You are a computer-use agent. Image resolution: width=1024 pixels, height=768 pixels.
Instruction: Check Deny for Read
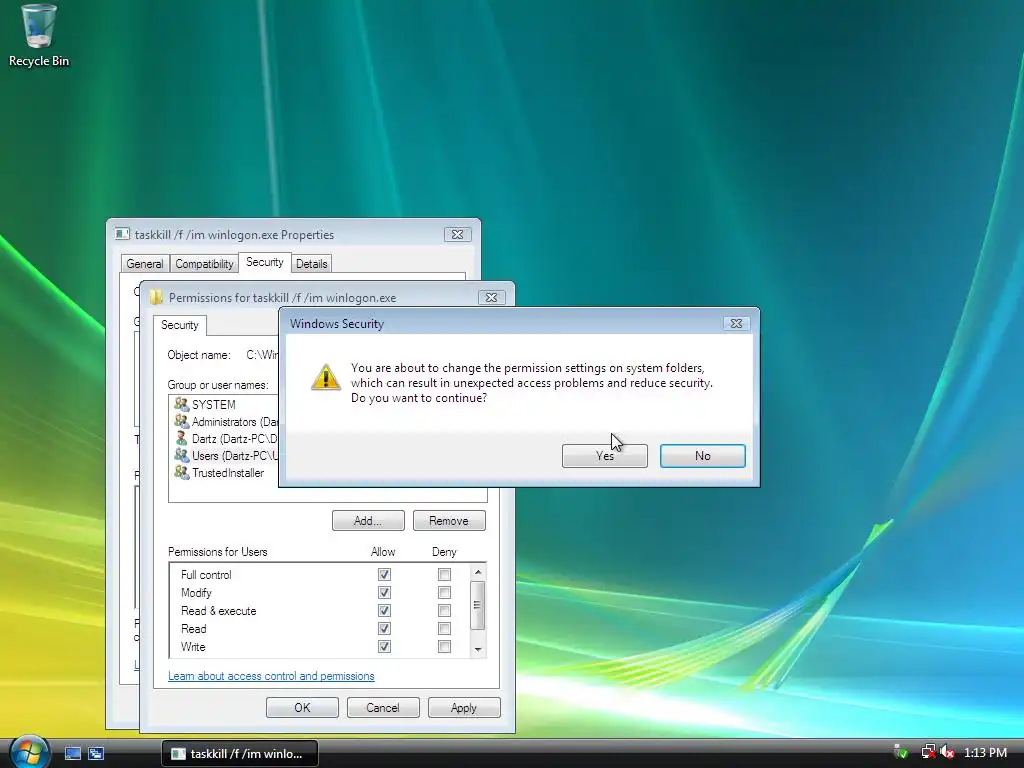click(444, 628)
